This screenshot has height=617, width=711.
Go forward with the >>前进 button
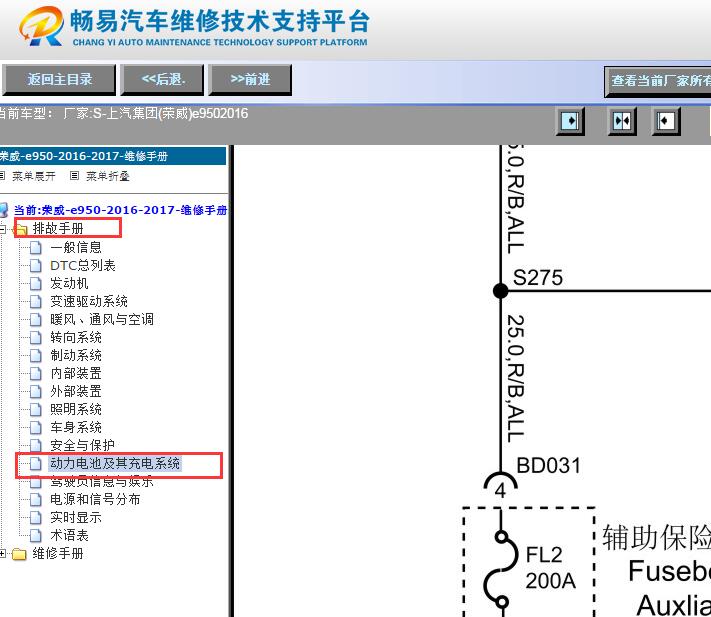click(250, 80)
